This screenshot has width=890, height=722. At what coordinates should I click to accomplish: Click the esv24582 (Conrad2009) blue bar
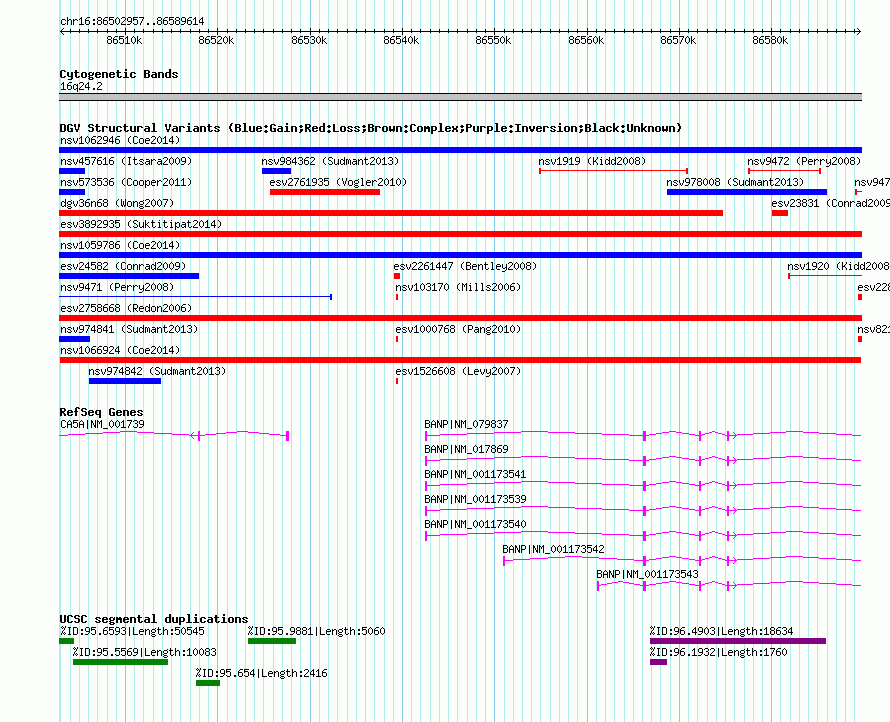[x=129, y=276]
